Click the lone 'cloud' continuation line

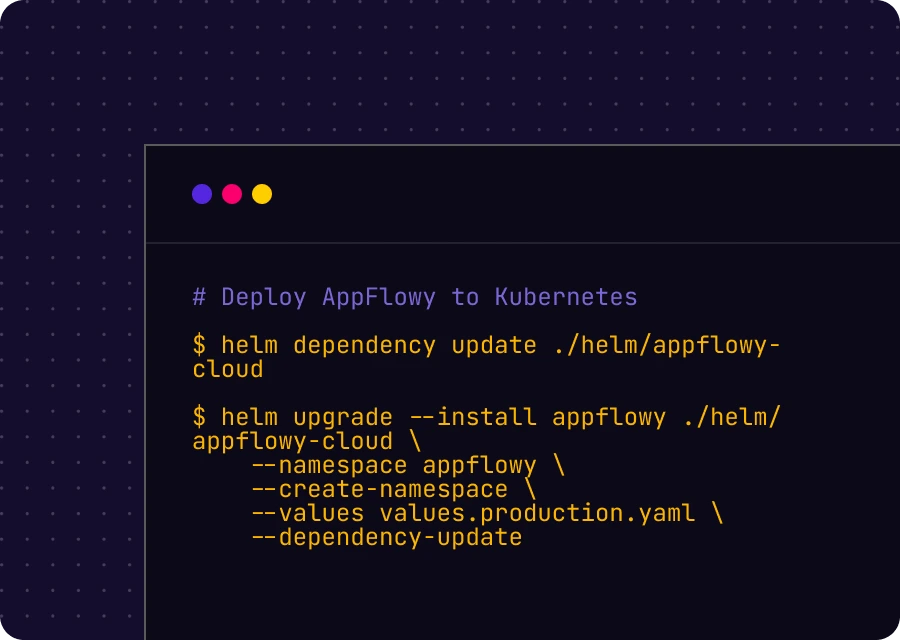point(228,370)
